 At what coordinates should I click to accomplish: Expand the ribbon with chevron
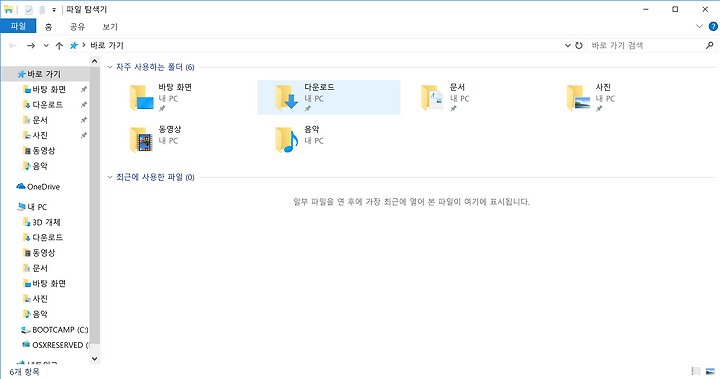click(x=699, y=26)
